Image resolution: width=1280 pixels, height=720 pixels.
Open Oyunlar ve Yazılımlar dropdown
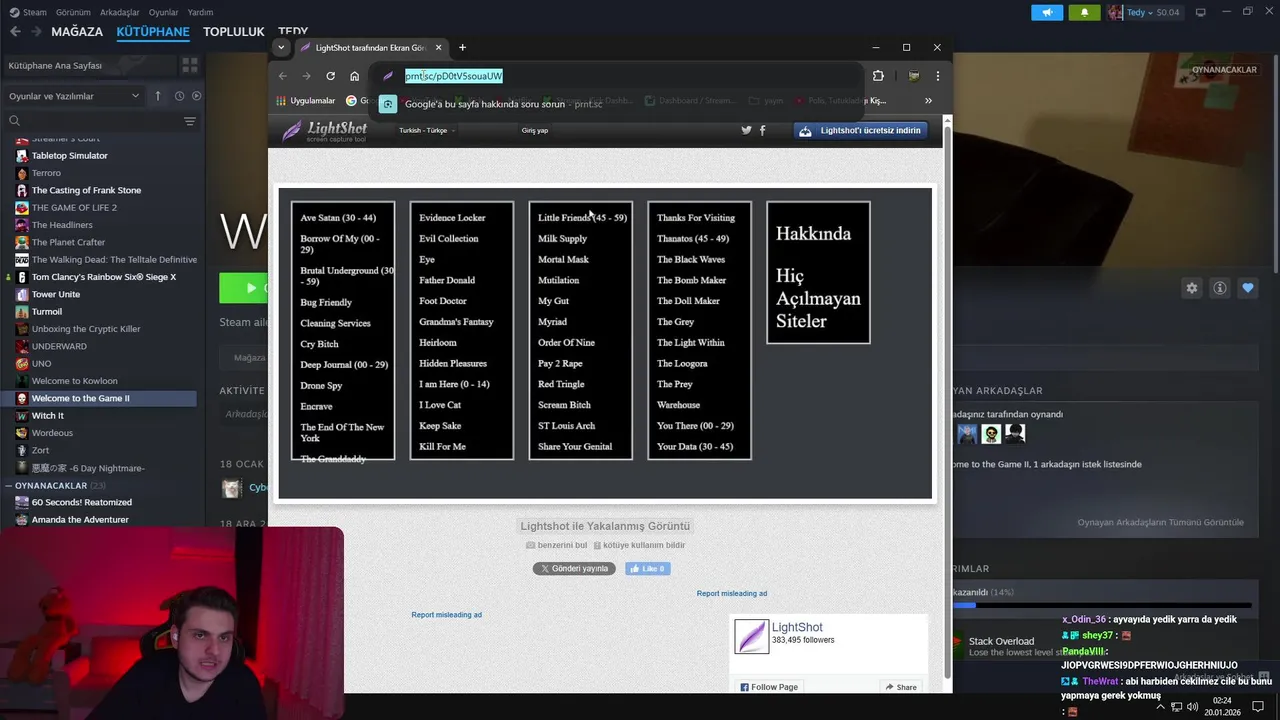[74, 96]
